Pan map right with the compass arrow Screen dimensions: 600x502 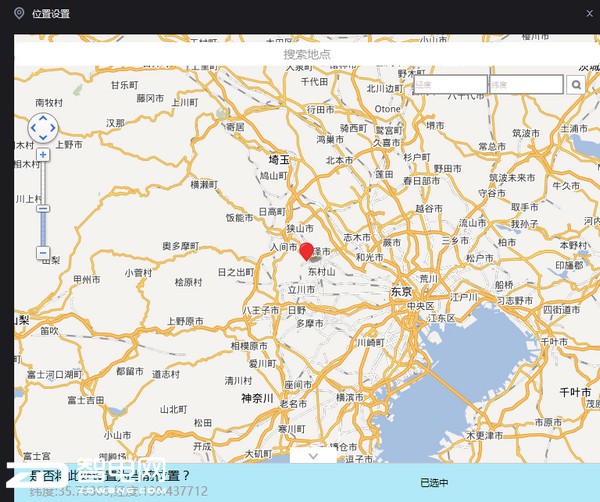(x=55, y=128)
